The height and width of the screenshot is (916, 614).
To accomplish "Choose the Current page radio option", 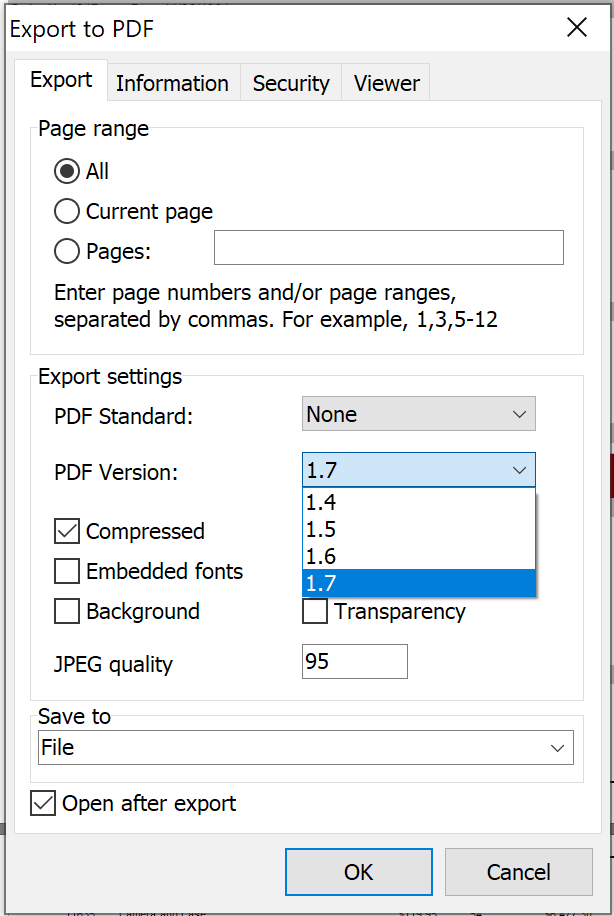I will [67, 211].
